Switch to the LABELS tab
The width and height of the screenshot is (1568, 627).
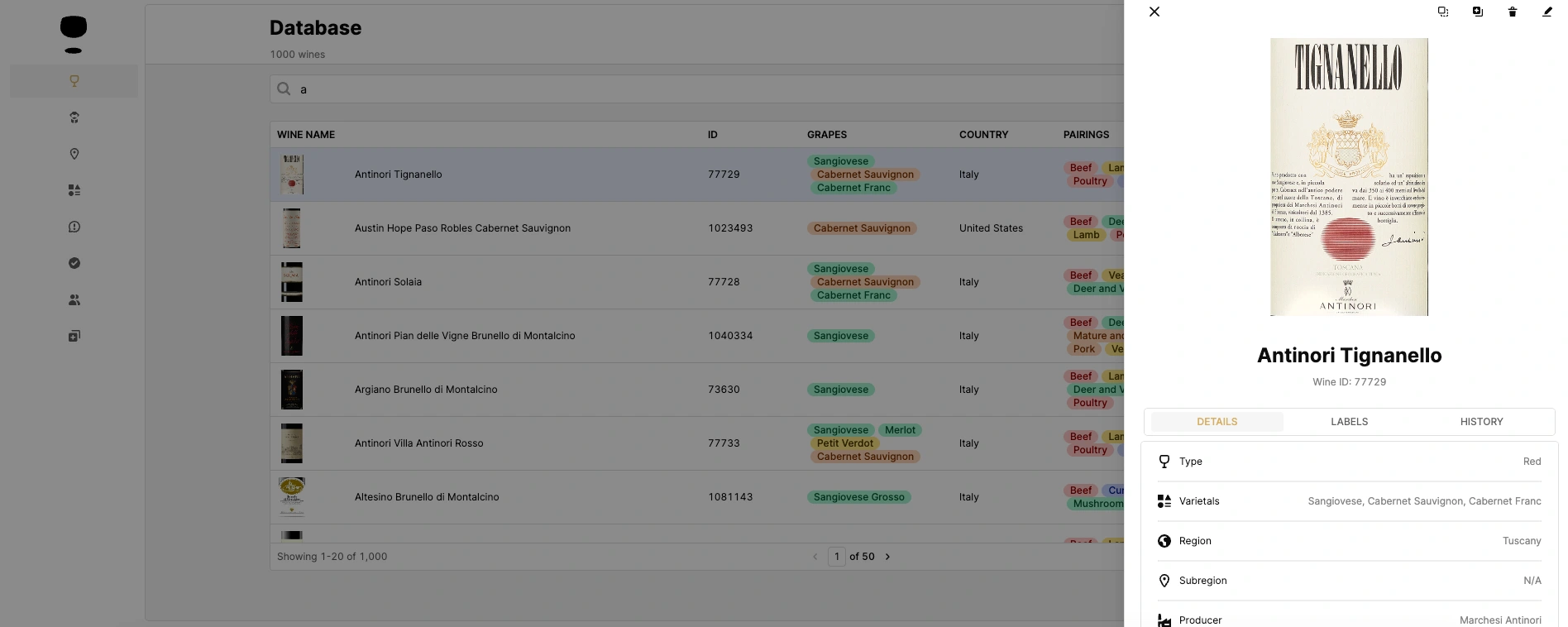tap(1349, 422)
